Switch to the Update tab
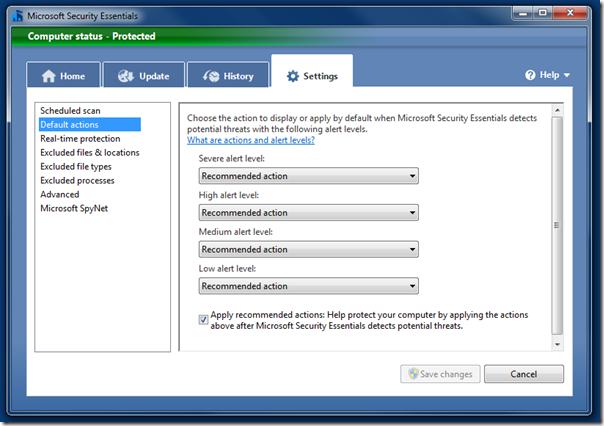 tap(144, 75)
